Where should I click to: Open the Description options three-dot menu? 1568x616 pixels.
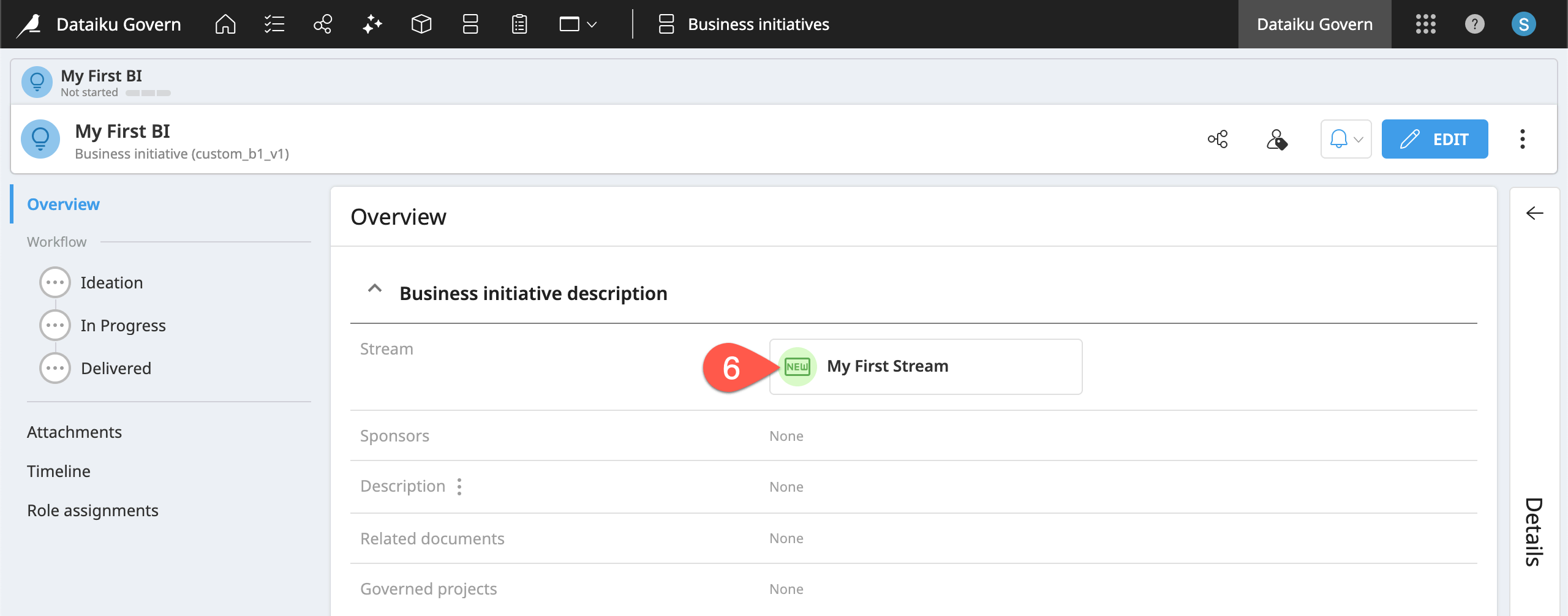click(x=460, y=486)
